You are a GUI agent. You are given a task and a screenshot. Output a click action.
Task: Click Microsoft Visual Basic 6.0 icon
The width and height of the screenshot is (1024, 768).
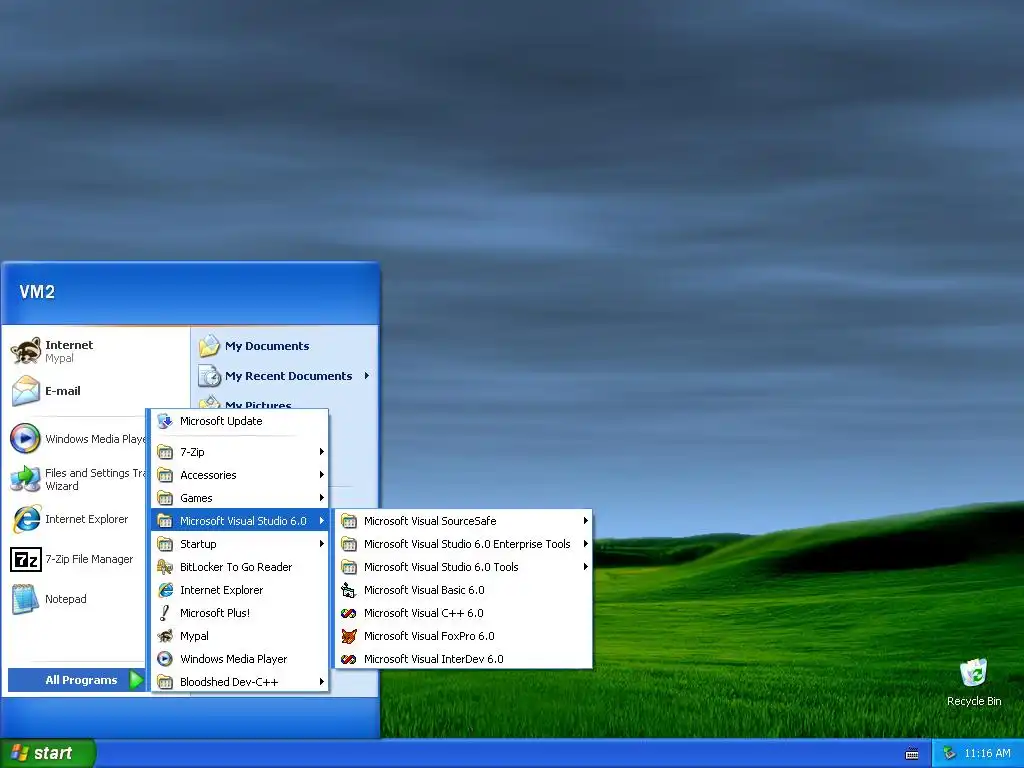pyautogui.click(x=349, y=590)
